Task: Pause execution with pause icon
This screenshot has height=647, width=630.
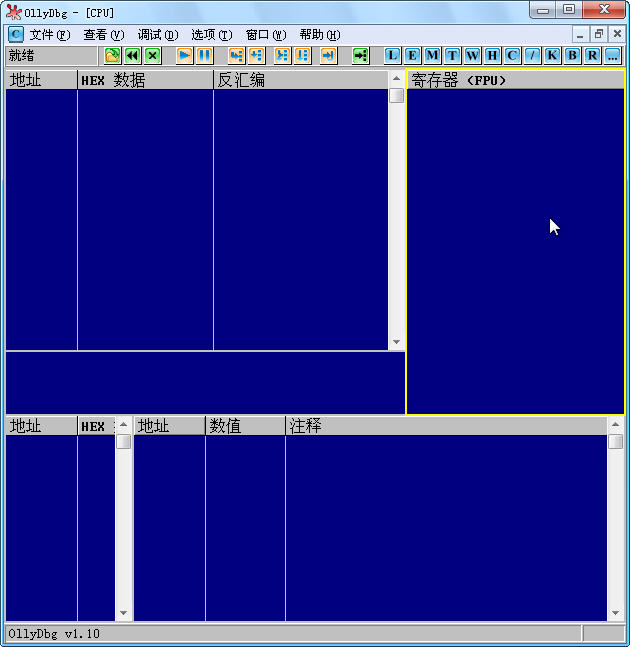Action: (x=205, y=55)
